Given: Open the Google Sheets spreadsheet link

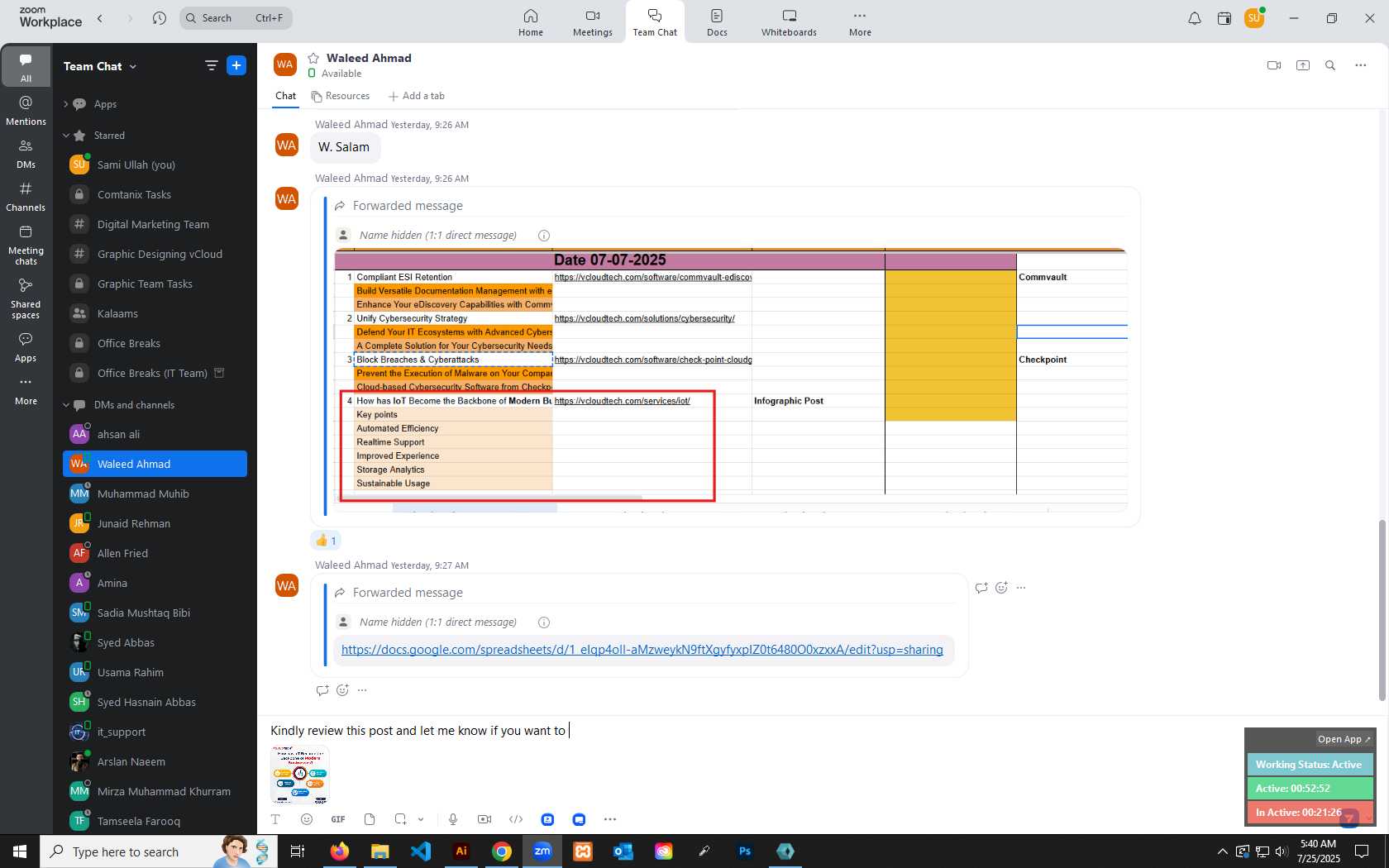Looking at the screenshot, I should [x=642, y=650].
